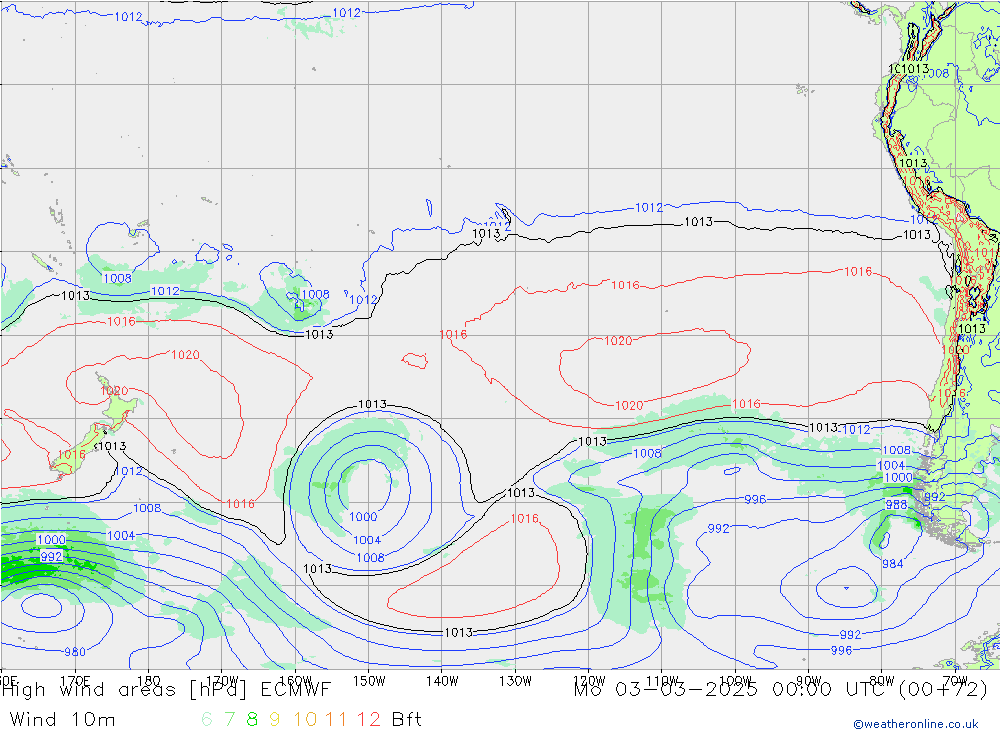Screen dimensions: 1000x733
Task: Click the 'Mo 03-03-2025 00:00 UTC' timestamp
Action: click(x=732, y=690)
